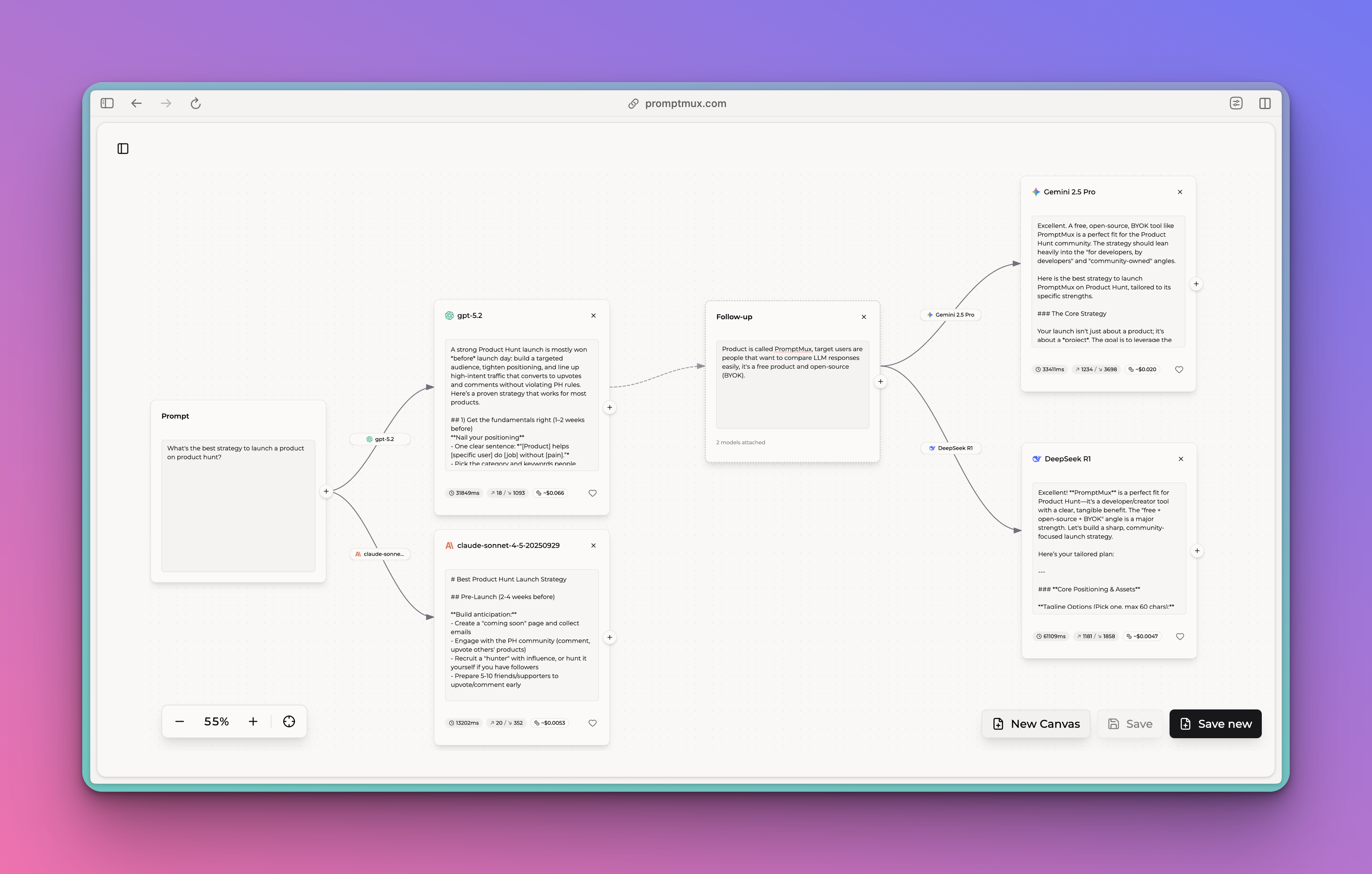
Task: Reload the page using the browser refresh icon
Action: tap(195, 103)
